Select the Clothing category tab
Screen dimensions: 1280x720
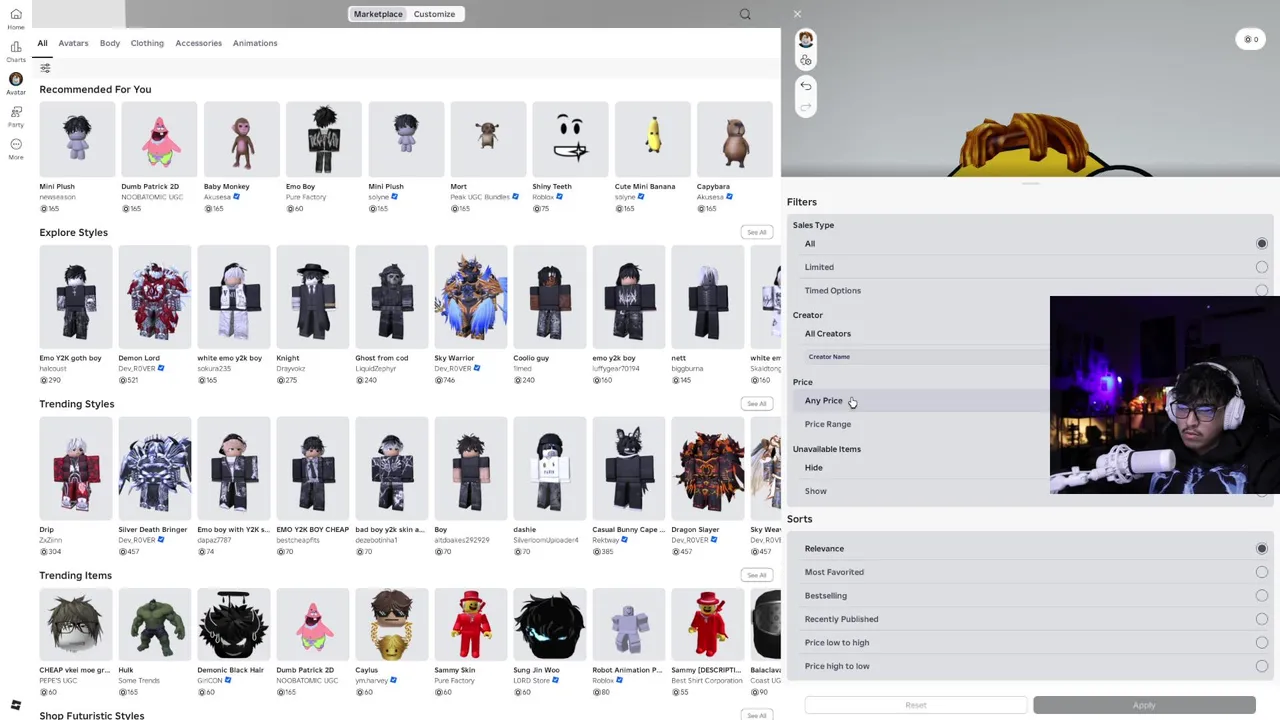pos(147,43)
